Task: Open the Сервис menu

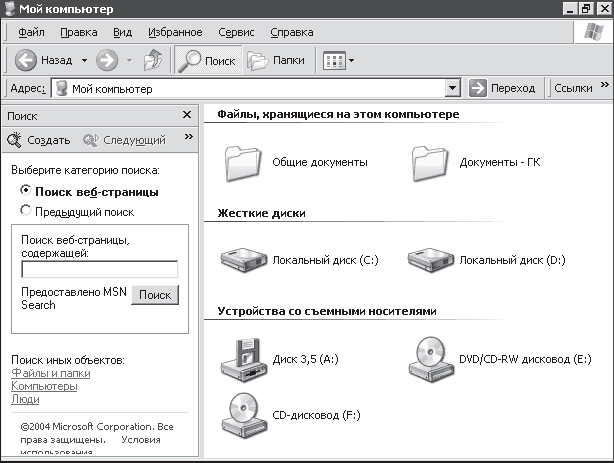Action: (x=236, y=32)
